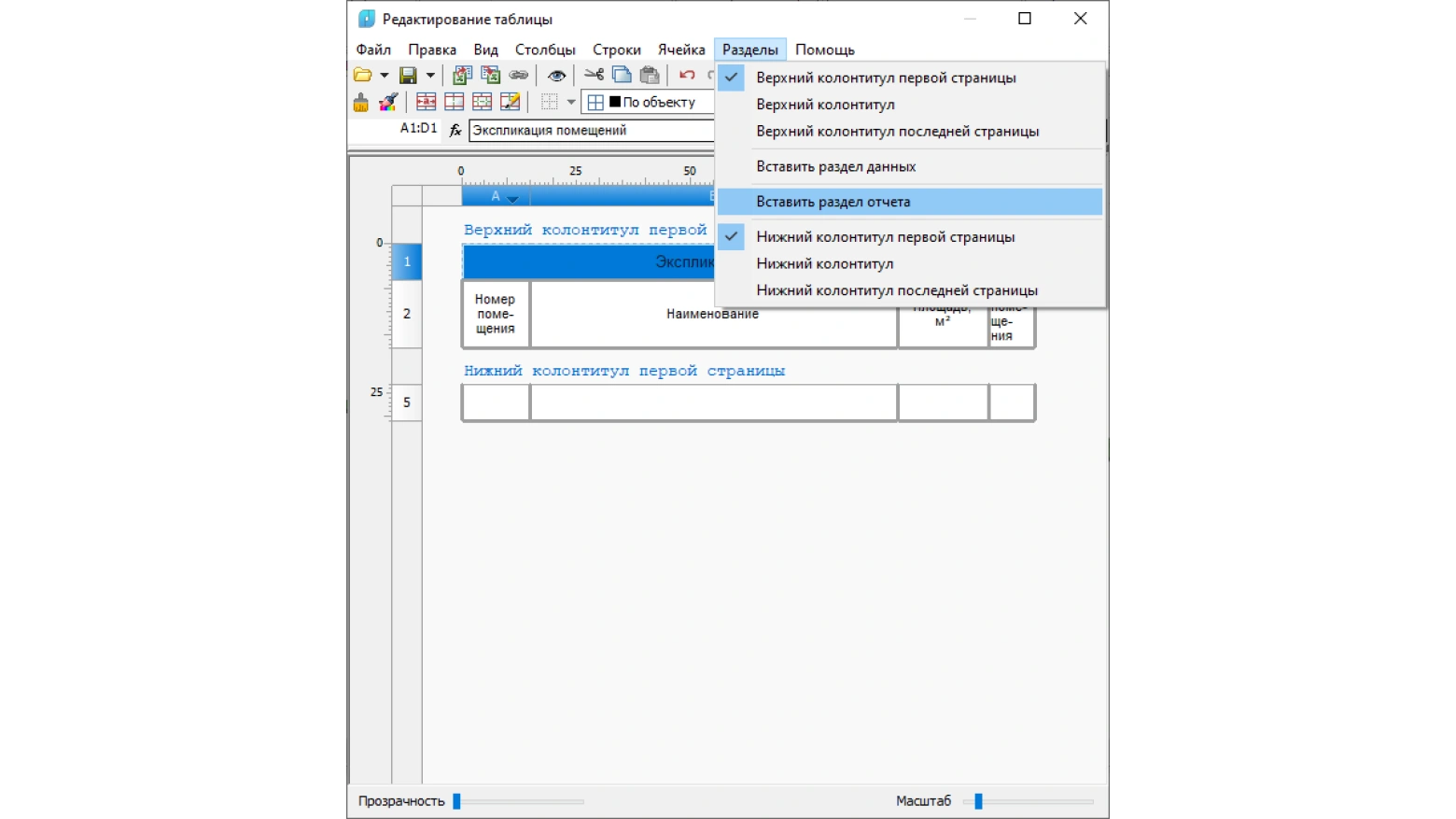Expand the dropdown arrow beside open folder

tap(384, 75)
